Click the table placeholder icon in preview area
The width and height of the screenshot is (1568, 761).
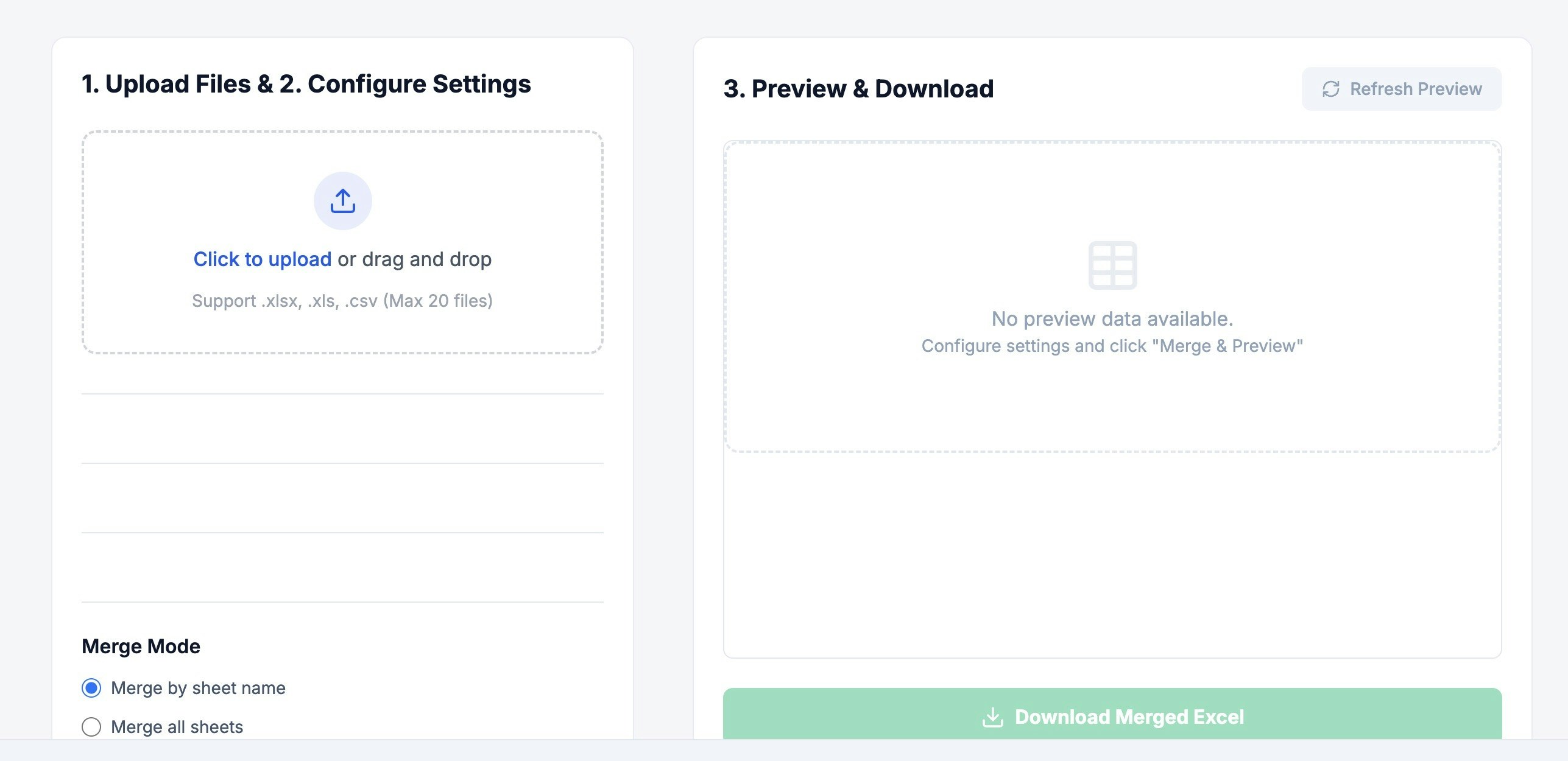(x=1112, y=266)
